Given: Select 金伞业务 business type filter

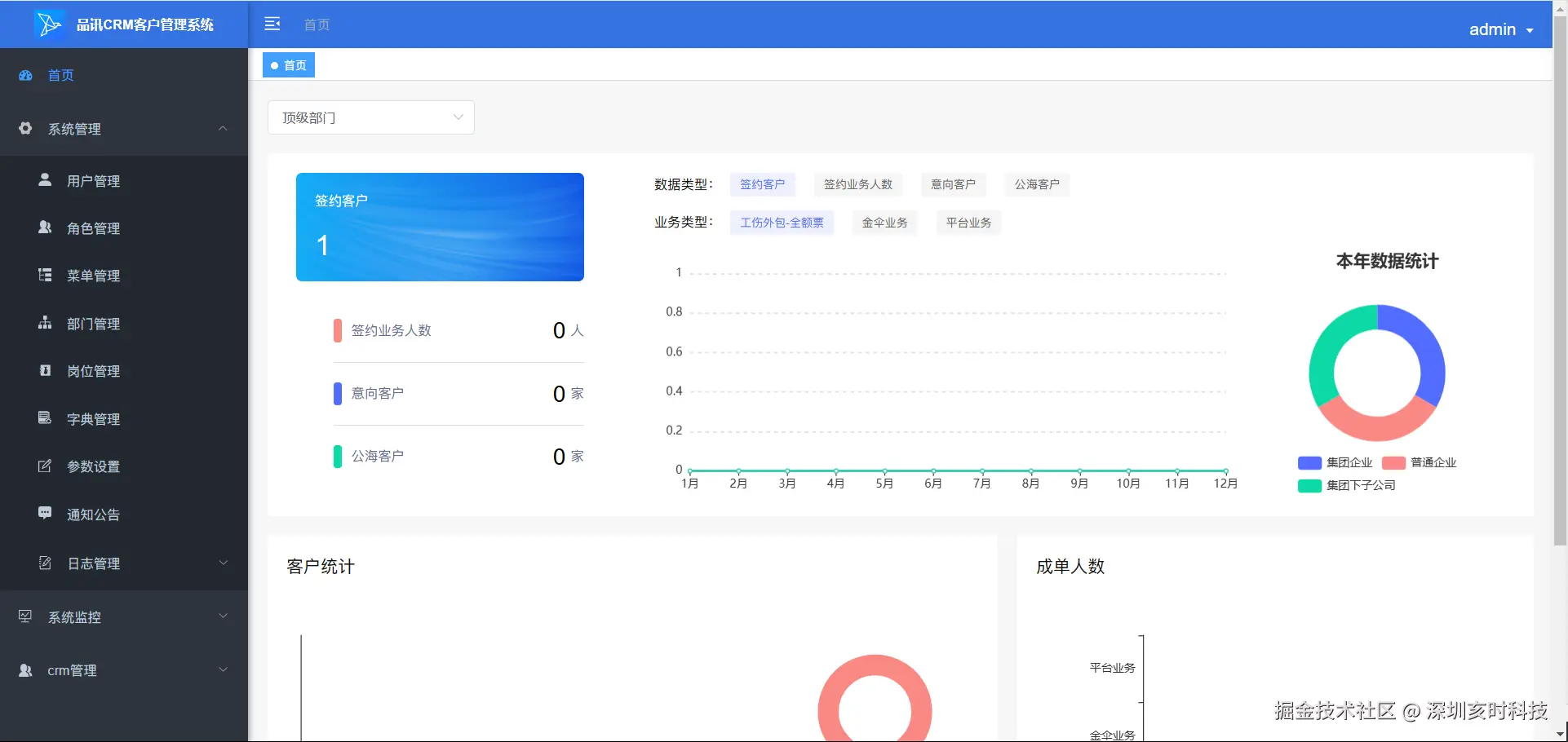Looking at the screenshot, I should coord(884,223).
